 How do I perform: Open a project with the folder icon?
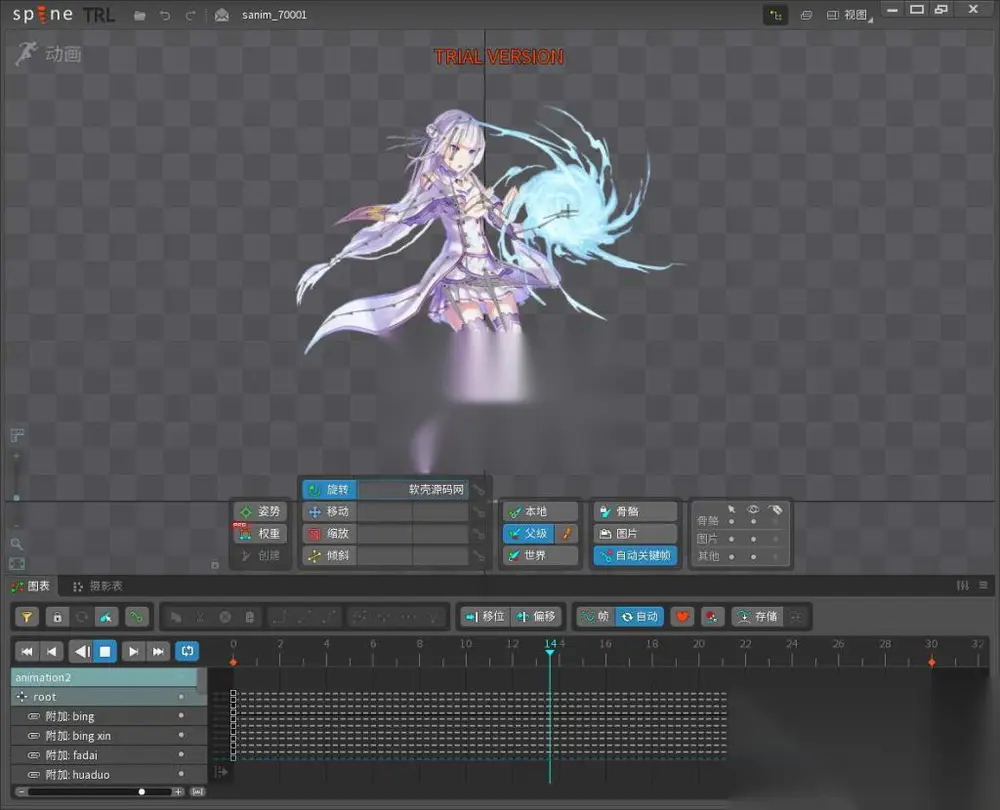[x=140, y=15]
